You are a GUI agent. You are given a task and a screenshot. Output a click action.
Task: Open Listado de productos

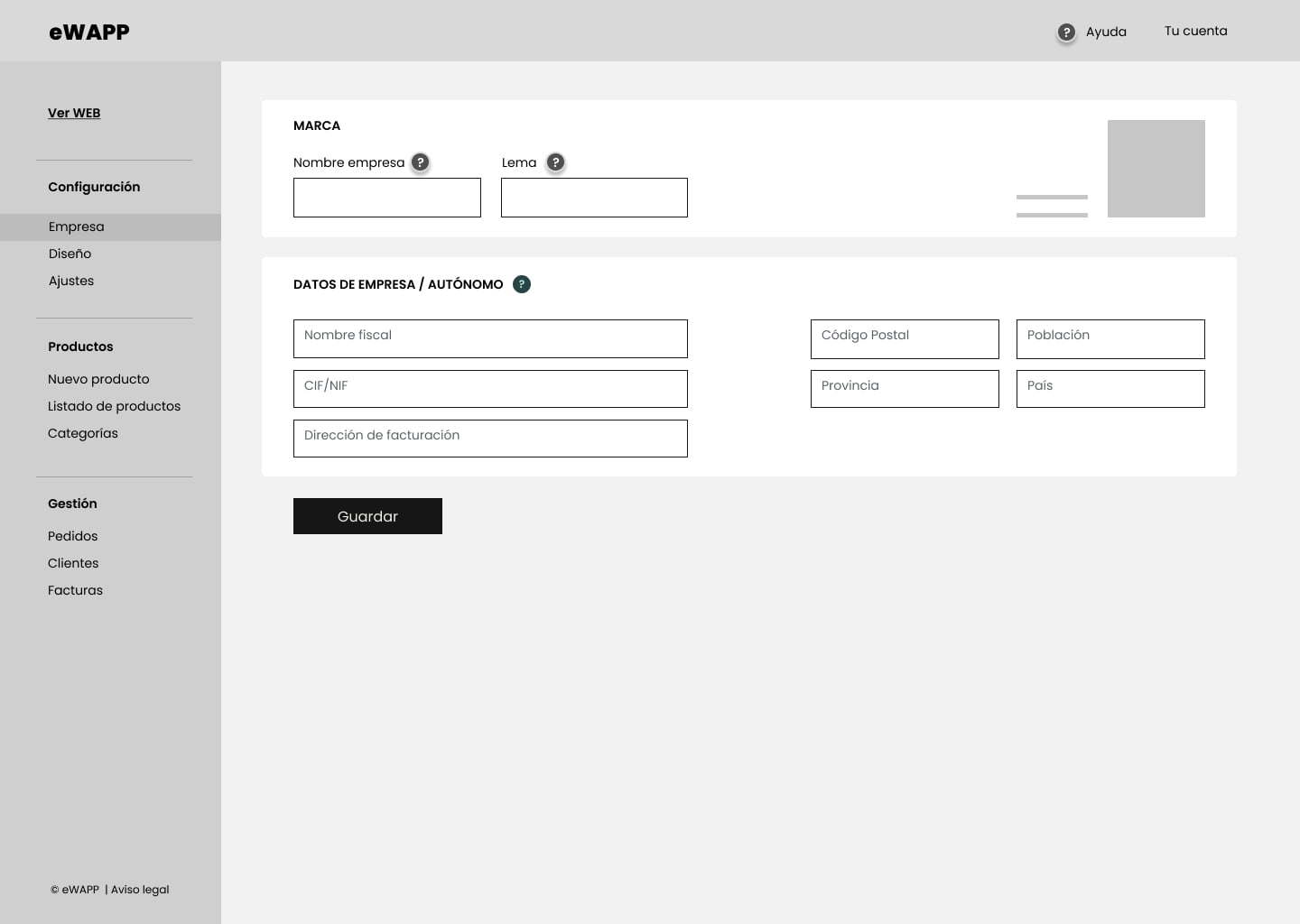coord(114,406)
